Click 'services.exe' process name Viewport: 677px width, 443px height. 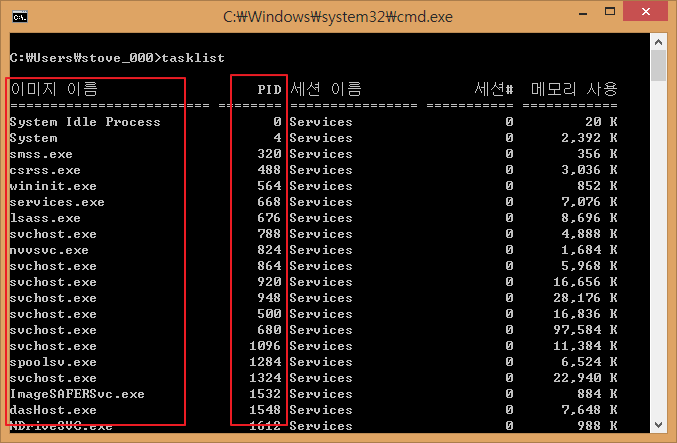click(x=57, y=202)
